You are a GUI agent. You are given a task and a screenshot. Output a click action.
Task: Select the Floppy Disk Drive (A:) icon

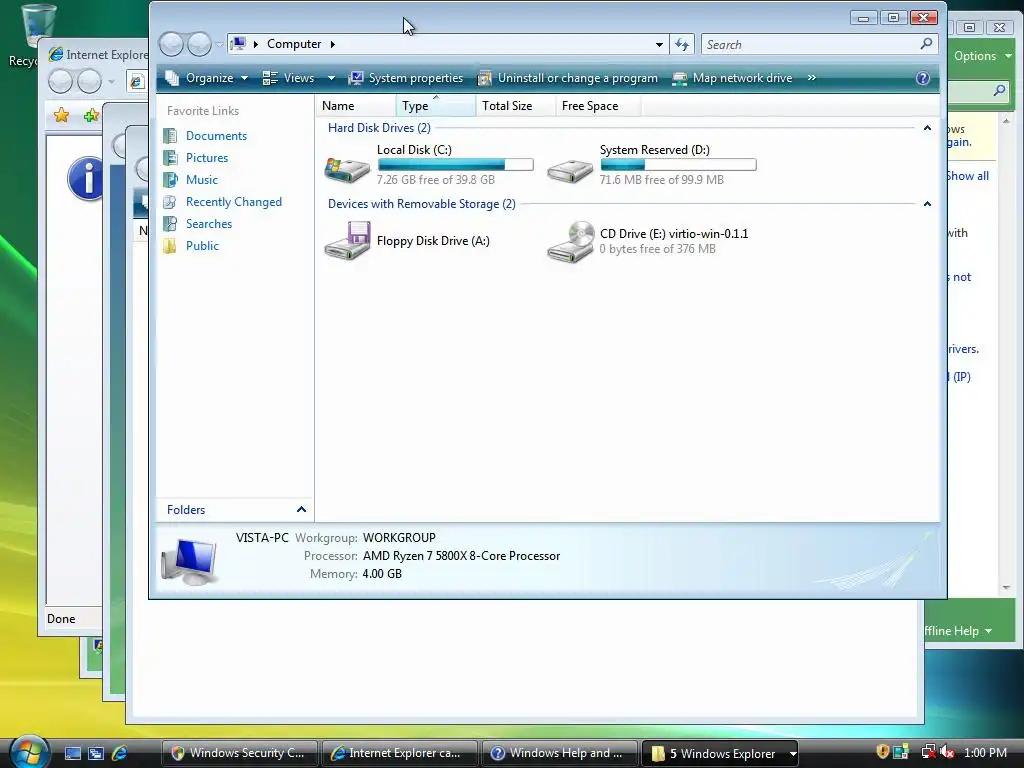[347, 240]
